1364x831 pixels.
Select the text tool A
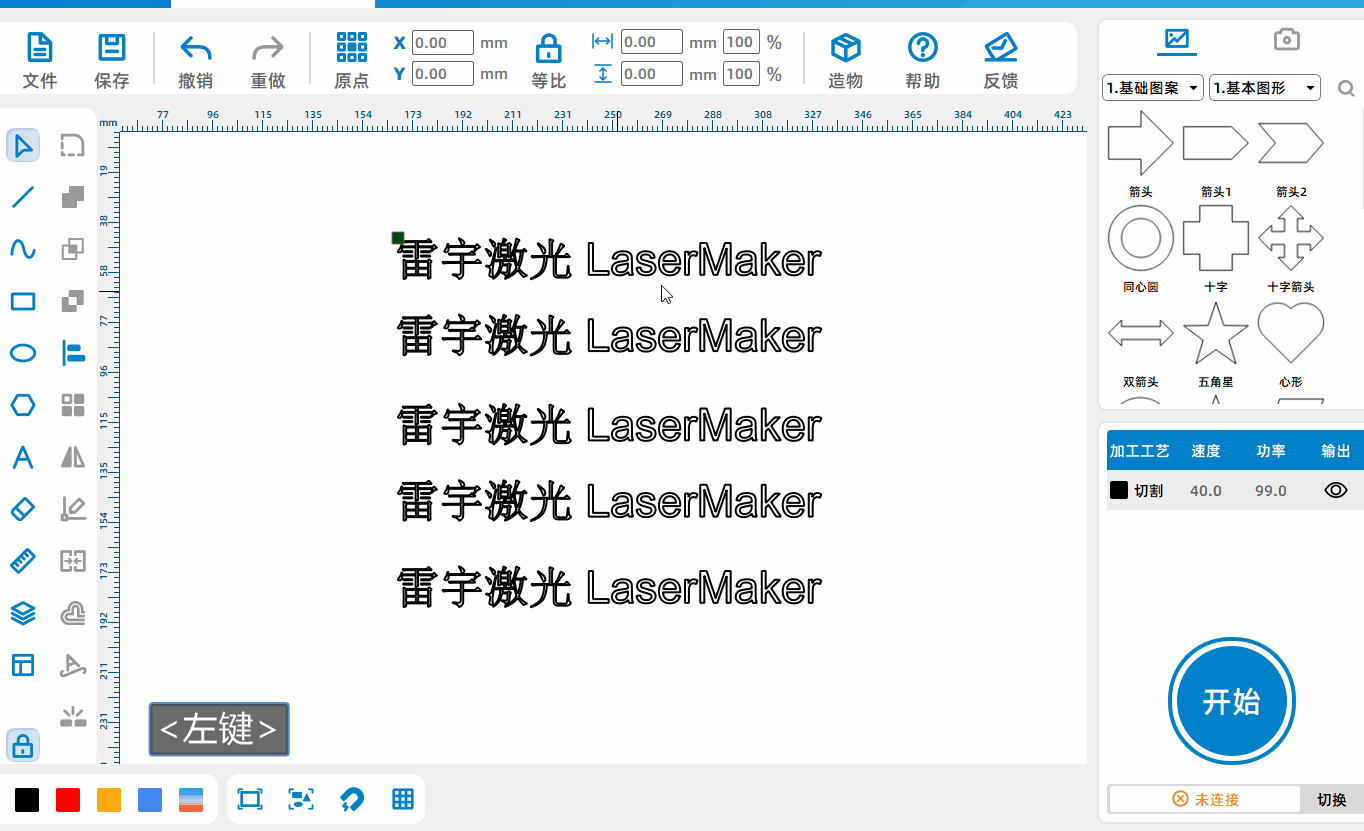point(23,457)
